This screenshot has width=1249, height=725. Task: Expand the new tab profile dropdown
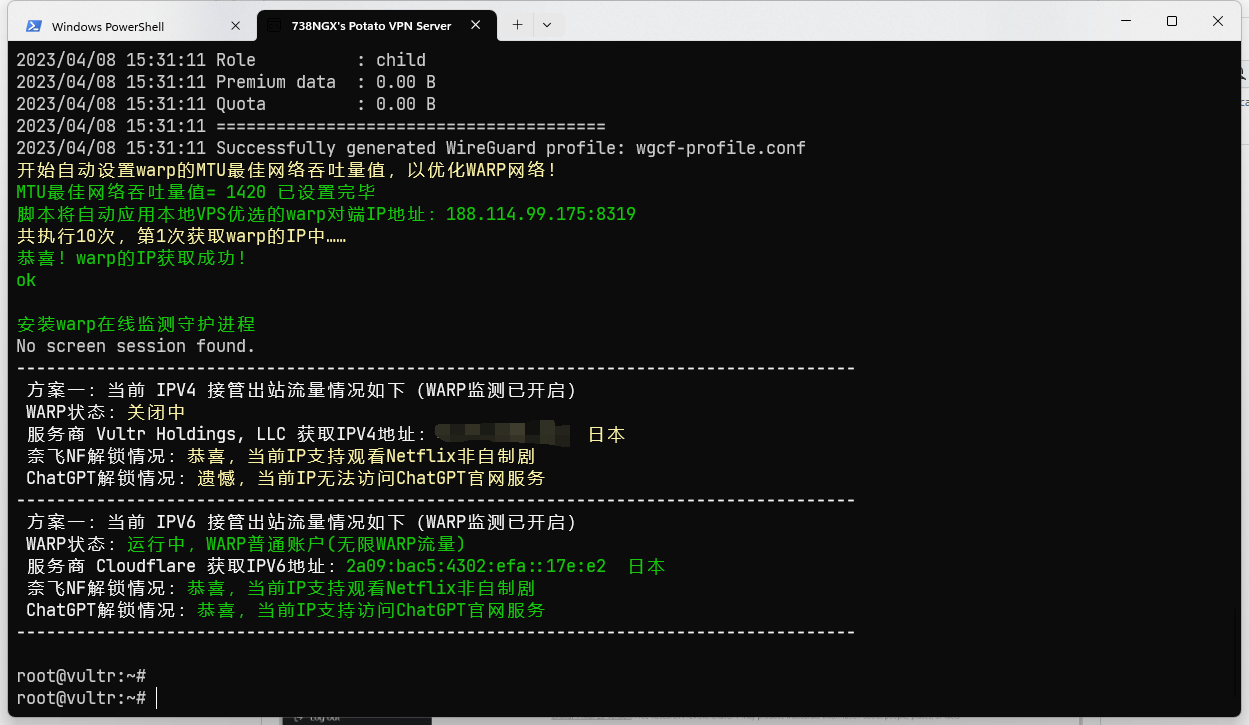point(547,25)
